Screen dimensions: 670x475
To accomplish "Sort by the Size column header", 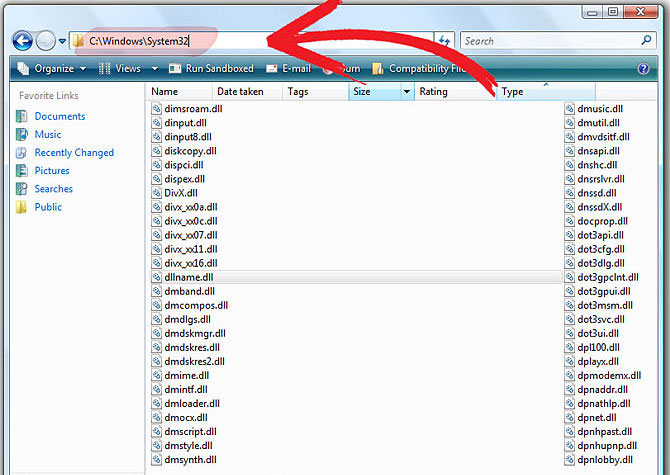I will pyautogui.click(x=375, y=91).
